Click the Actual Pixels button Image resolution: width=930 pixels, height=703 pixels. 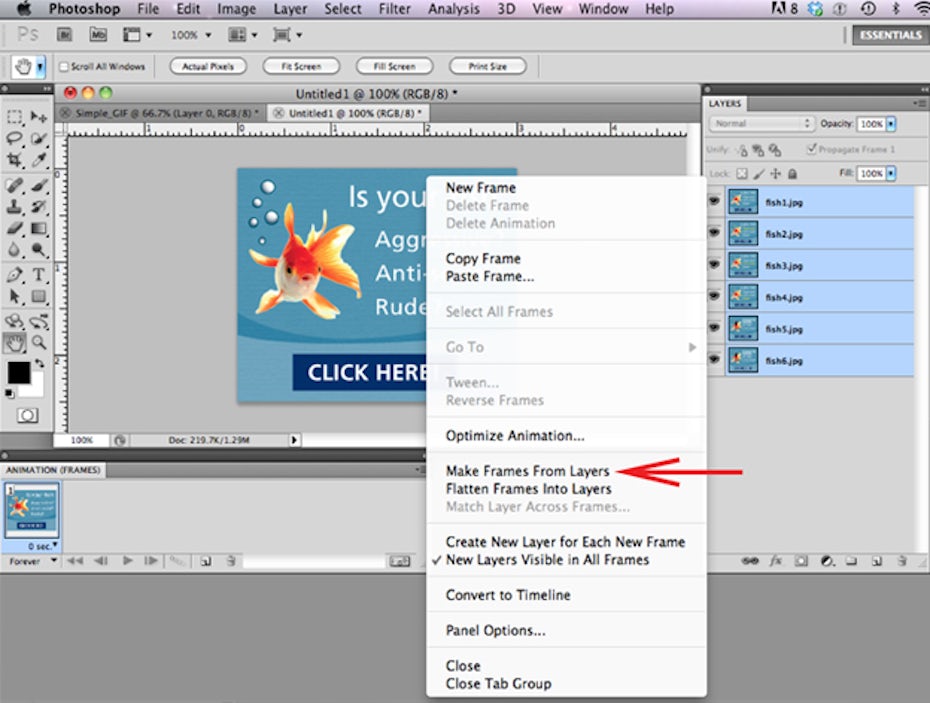[209, 67]
